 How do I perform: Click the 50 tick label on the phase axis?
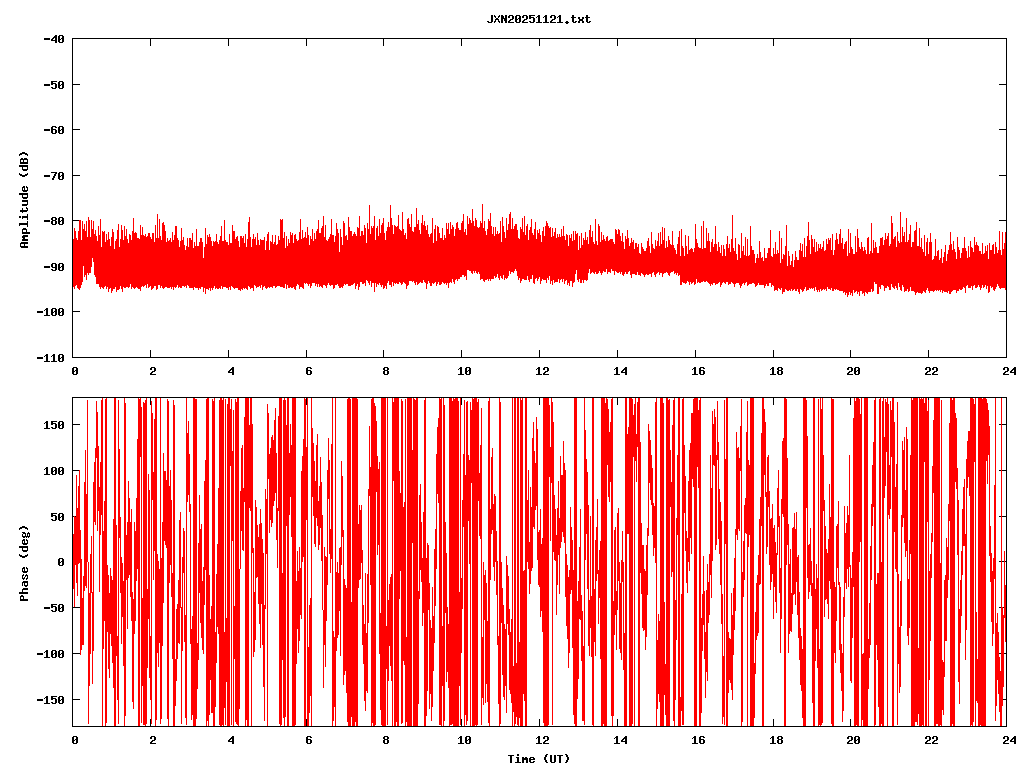pyautogui.click(x=58, y=516)
